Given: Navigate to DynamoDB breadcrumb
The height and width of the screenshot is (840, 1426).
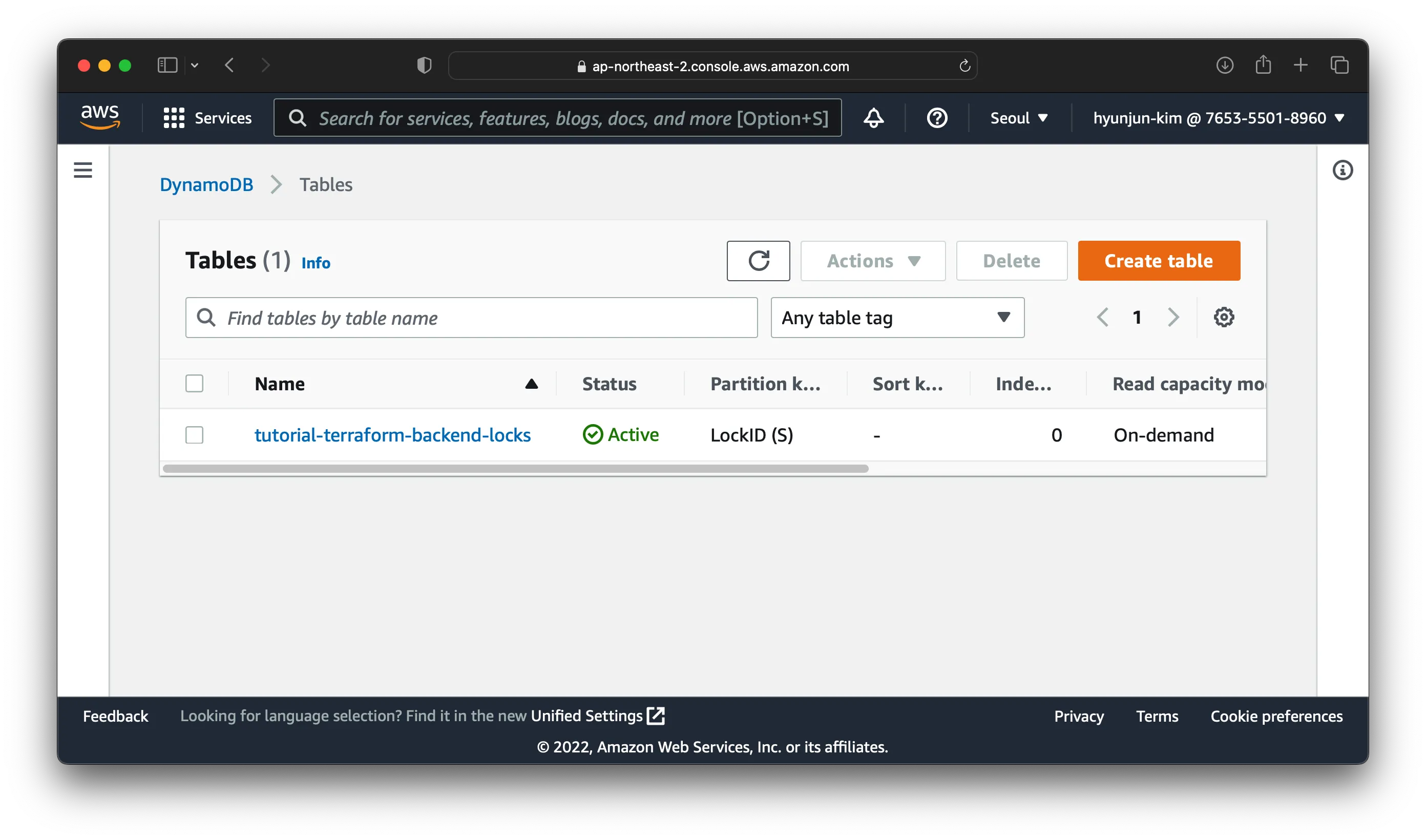Looking at the screenshot, I should pos(206,184).
